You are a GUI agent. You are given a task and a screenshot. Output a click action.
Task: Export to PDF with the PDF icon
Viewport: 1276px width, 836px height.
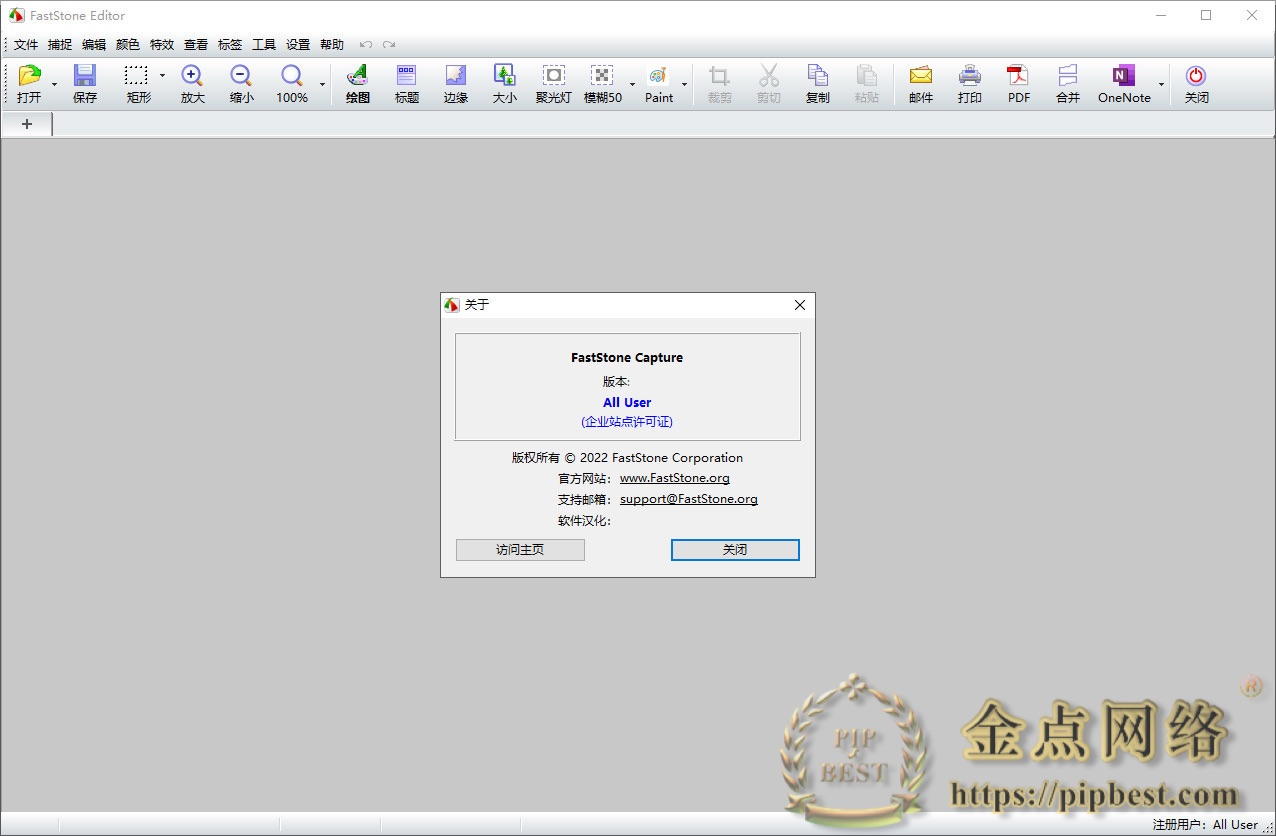tap(1018, 80)
